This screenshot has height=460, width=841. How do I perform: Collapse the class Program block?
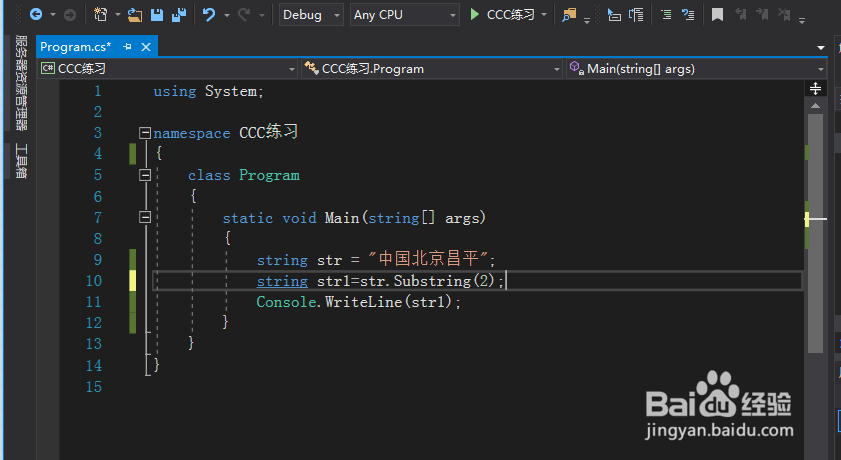point(145,175)
